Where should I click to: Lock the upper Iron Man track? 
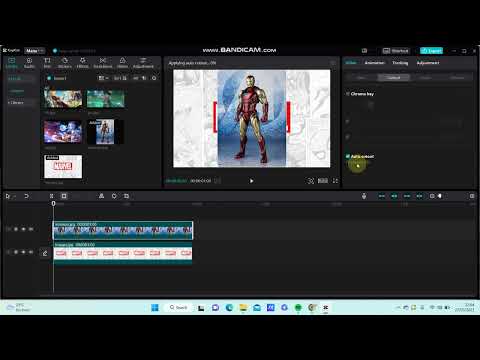(x=16, y=229)
